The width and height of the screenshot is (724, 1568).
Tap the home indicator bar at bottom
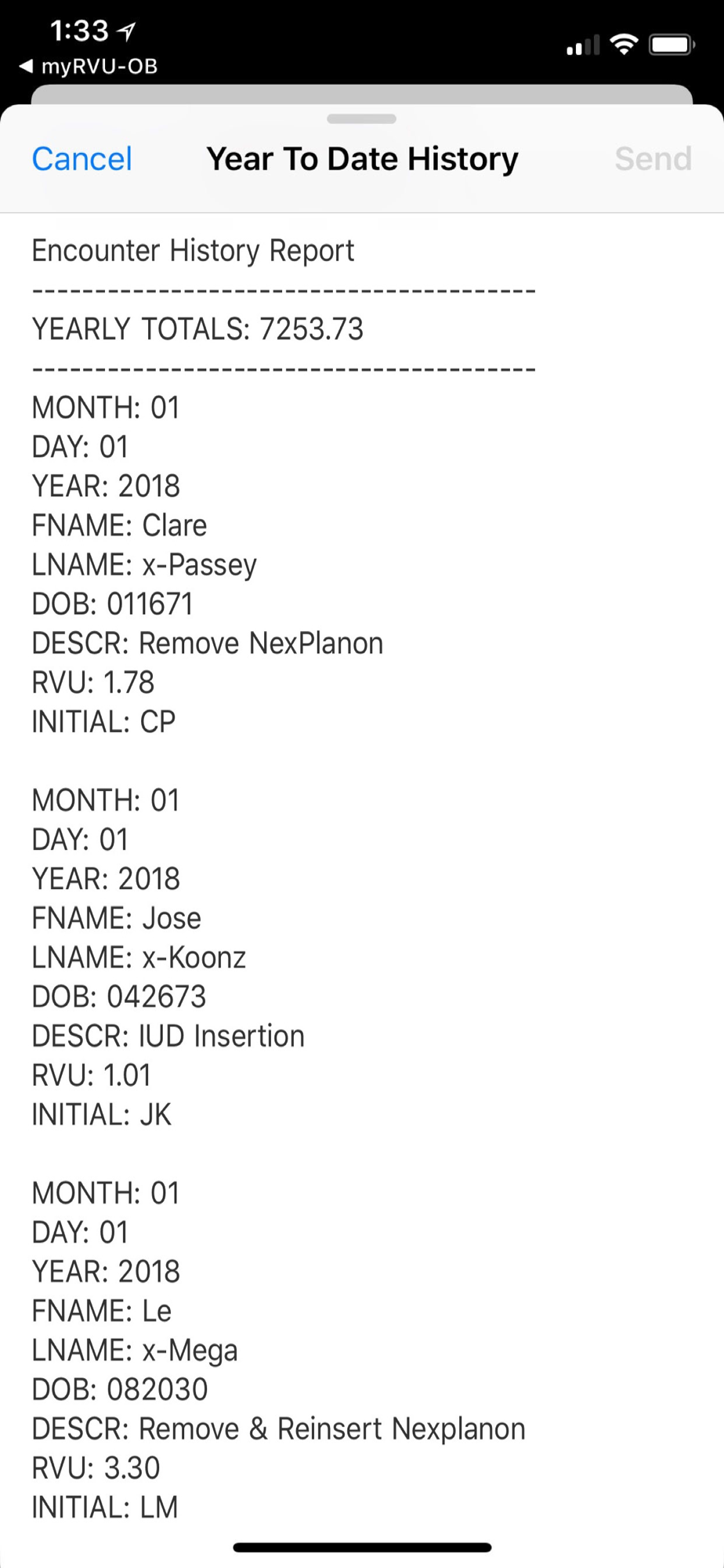click(x=362, y=1548)
